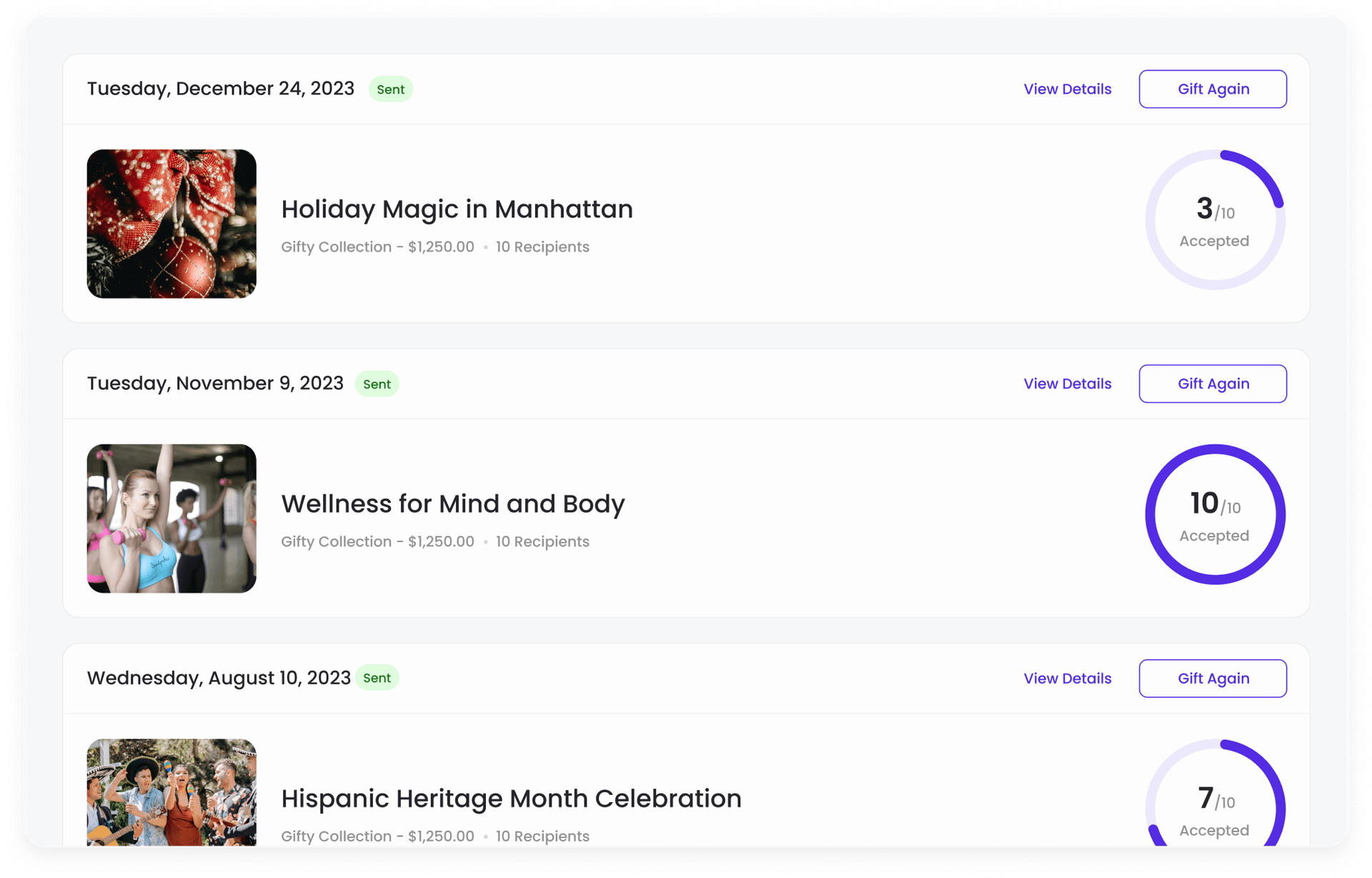This screenshot has width=1372, height=878.
Task: Click the fitness class thumbnail image
Action: point(171,518)
